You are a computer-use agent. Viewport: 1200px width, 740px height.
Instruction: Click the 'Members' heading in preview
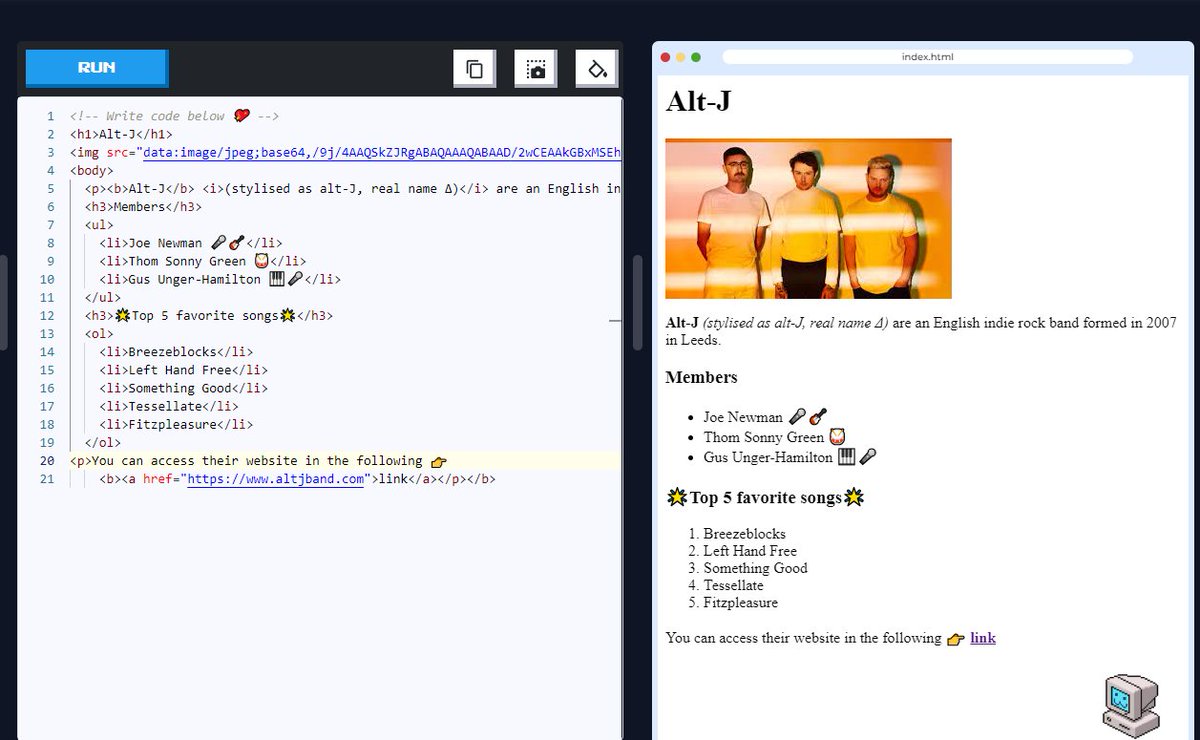click(701, 377)
